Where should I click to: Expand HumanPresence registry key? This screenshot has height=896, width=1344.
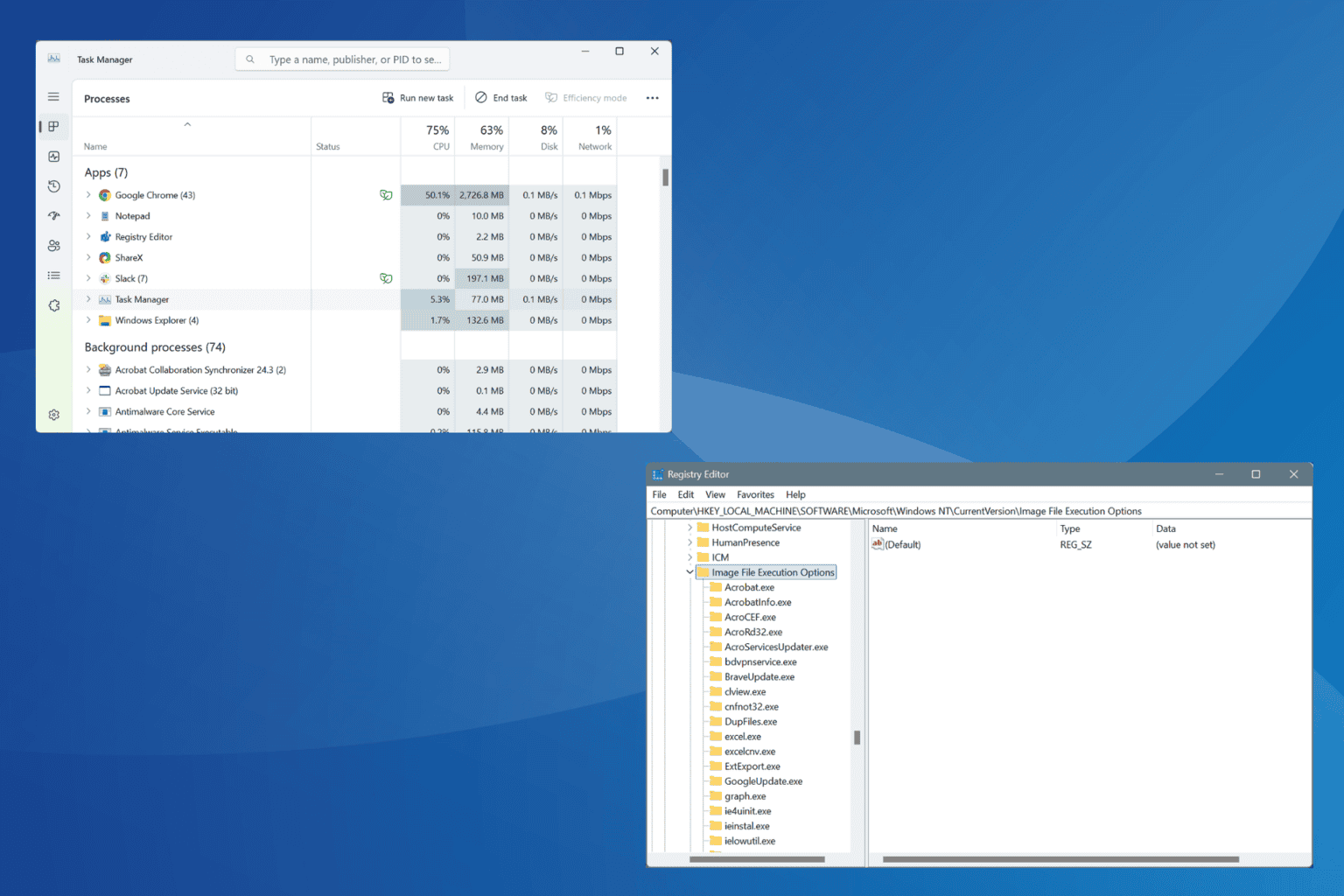point(689,542)
